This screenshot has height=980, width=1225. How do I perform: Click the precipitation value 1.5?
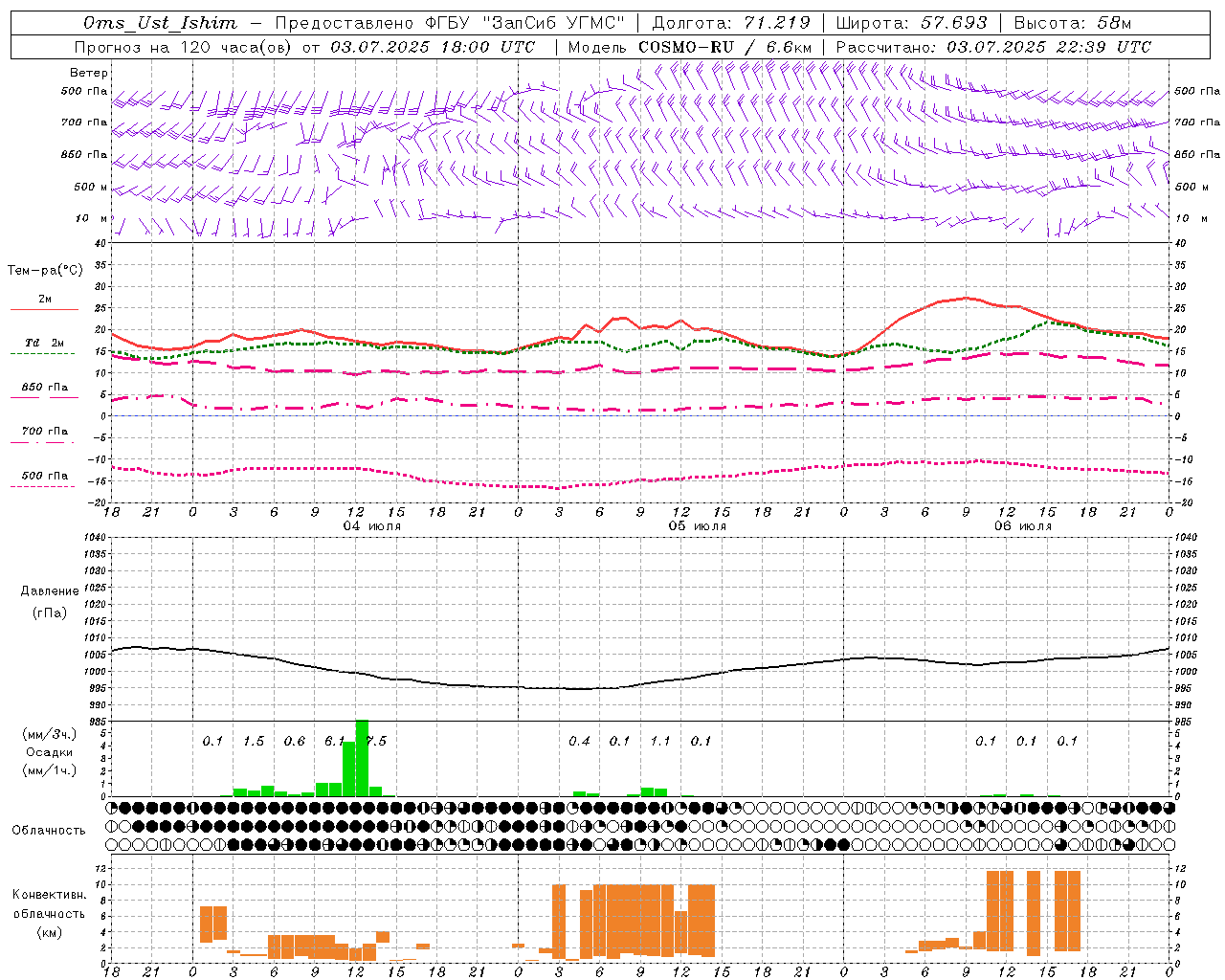tap(254, 741)
